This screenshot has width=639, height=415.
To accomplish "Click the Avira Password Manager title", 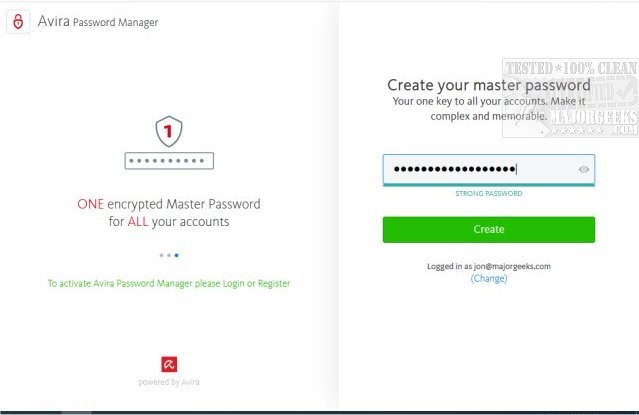I will click(x=99, y=21).
